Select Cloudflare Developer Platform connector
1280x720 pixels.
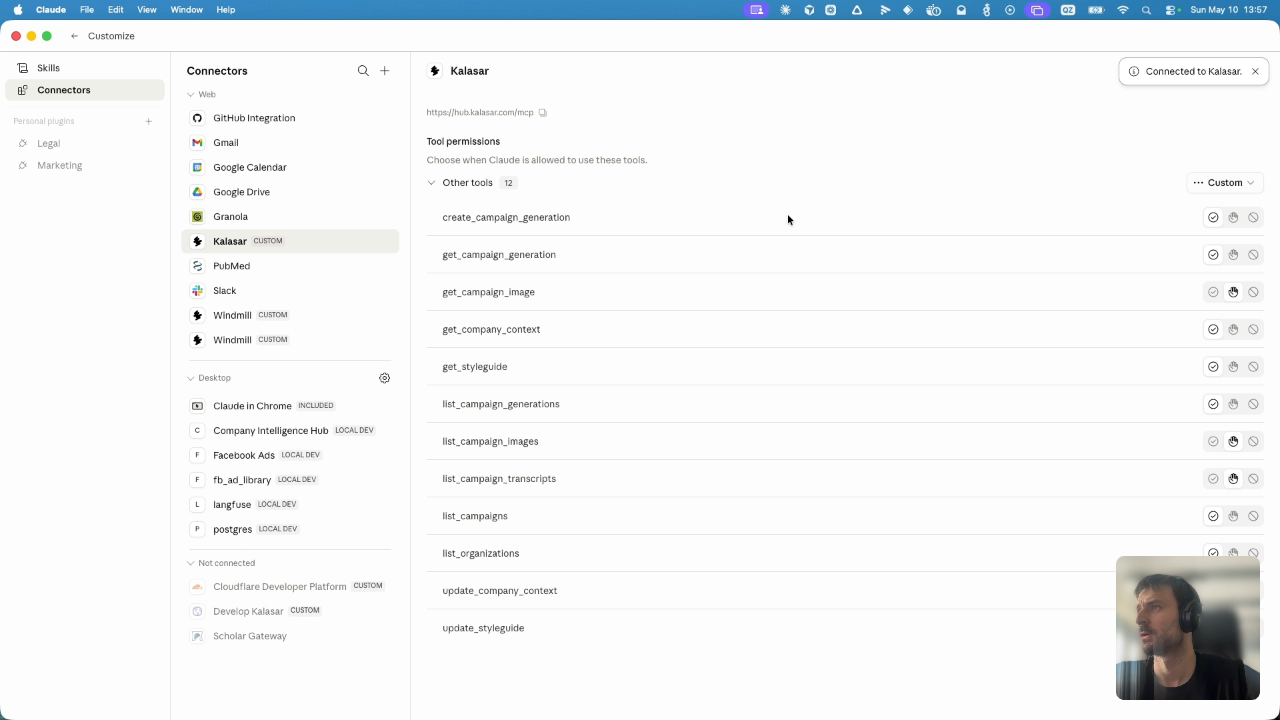tap(290, 586)
